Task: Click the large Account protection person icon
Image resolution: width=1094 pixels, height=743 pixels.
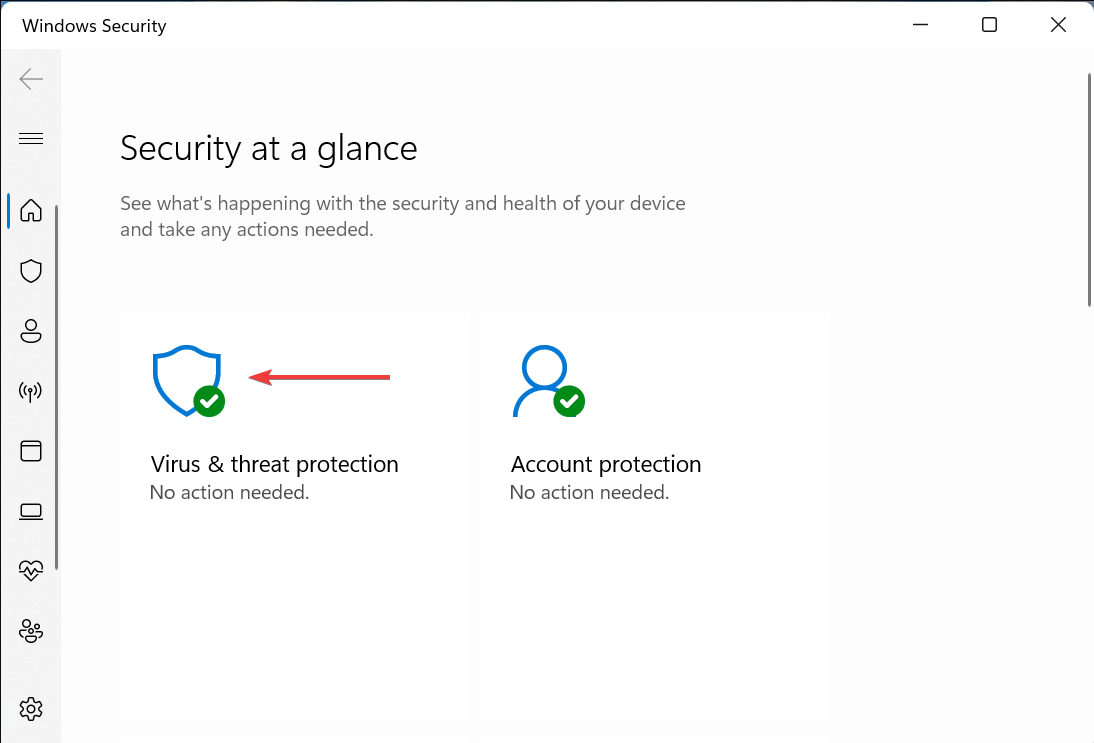Action: point(548,380)
